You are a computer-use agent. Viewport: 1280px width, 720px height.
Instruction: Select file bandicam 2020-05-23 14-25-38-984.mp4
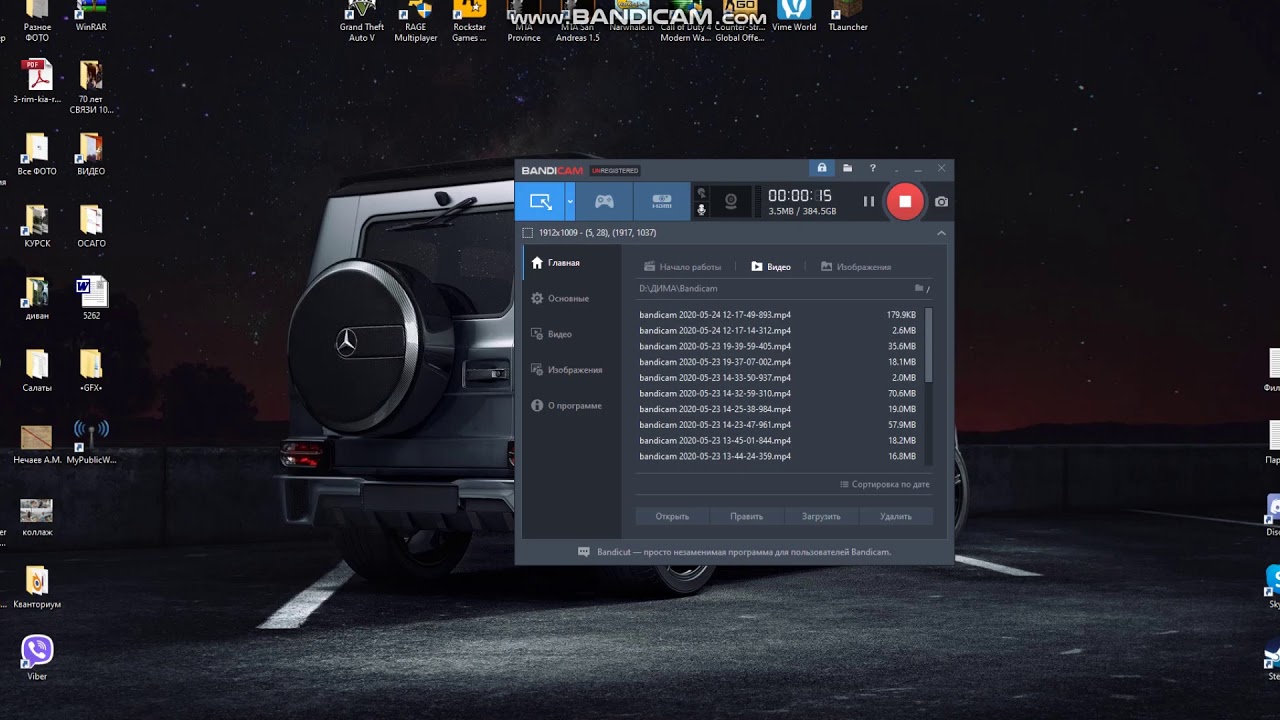coord(779,409)
